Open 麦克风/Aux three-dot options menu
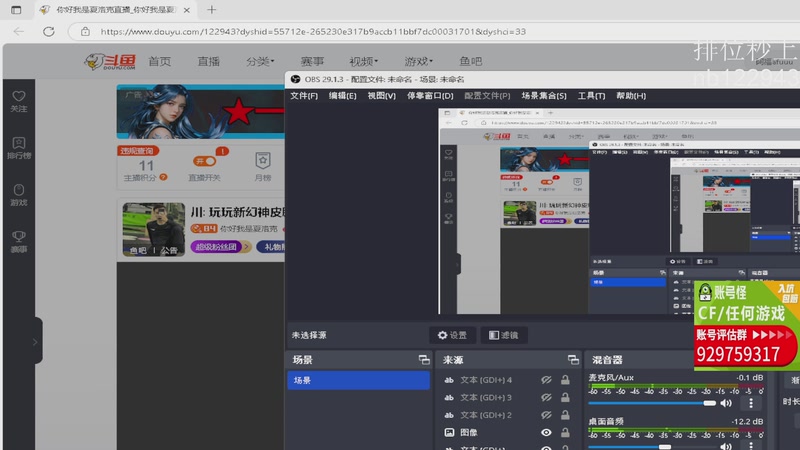The image size is (800, 450). point(751,403)
